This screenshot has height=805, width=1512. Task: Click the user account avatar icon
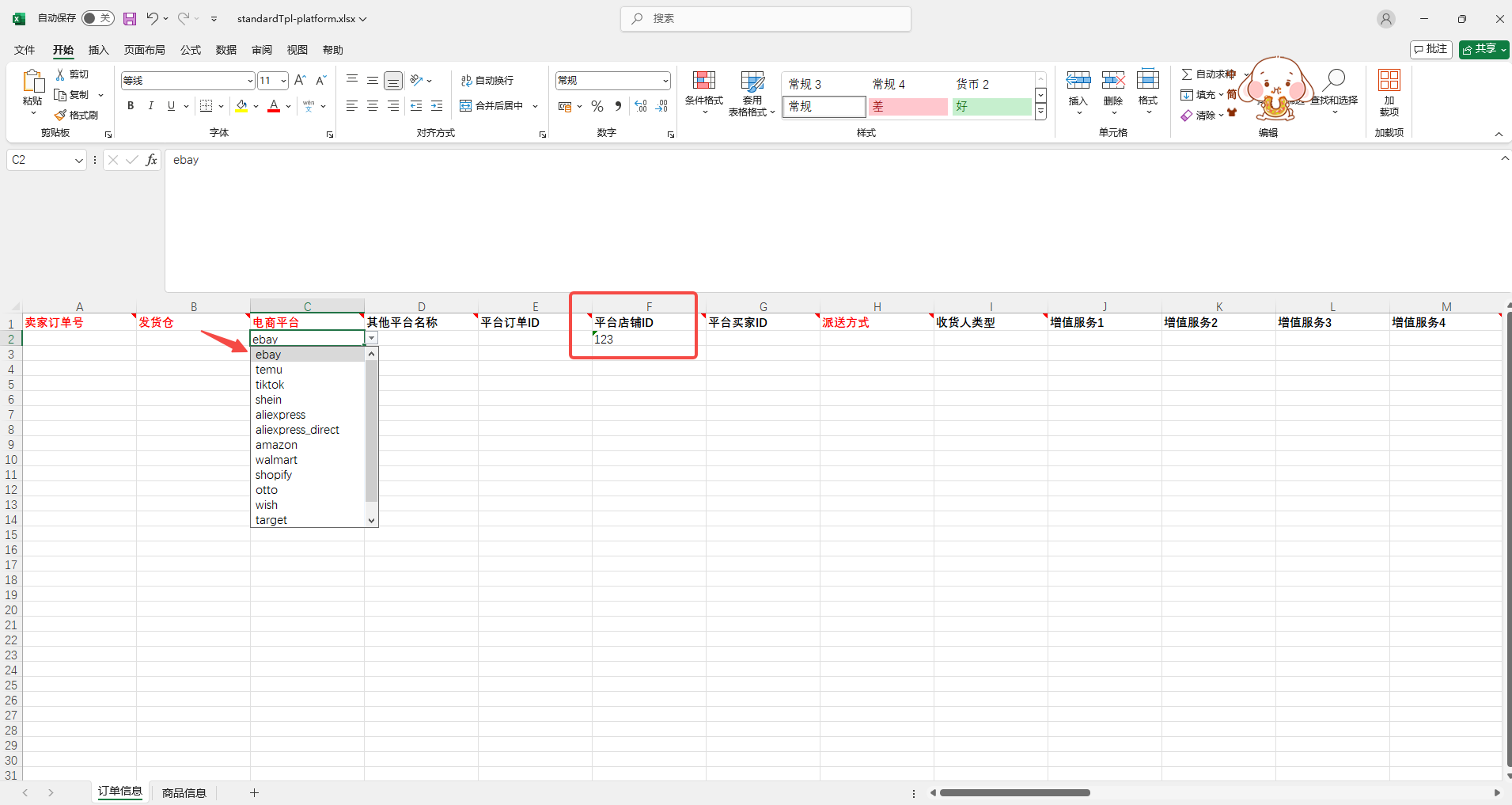pos(1386,19)
